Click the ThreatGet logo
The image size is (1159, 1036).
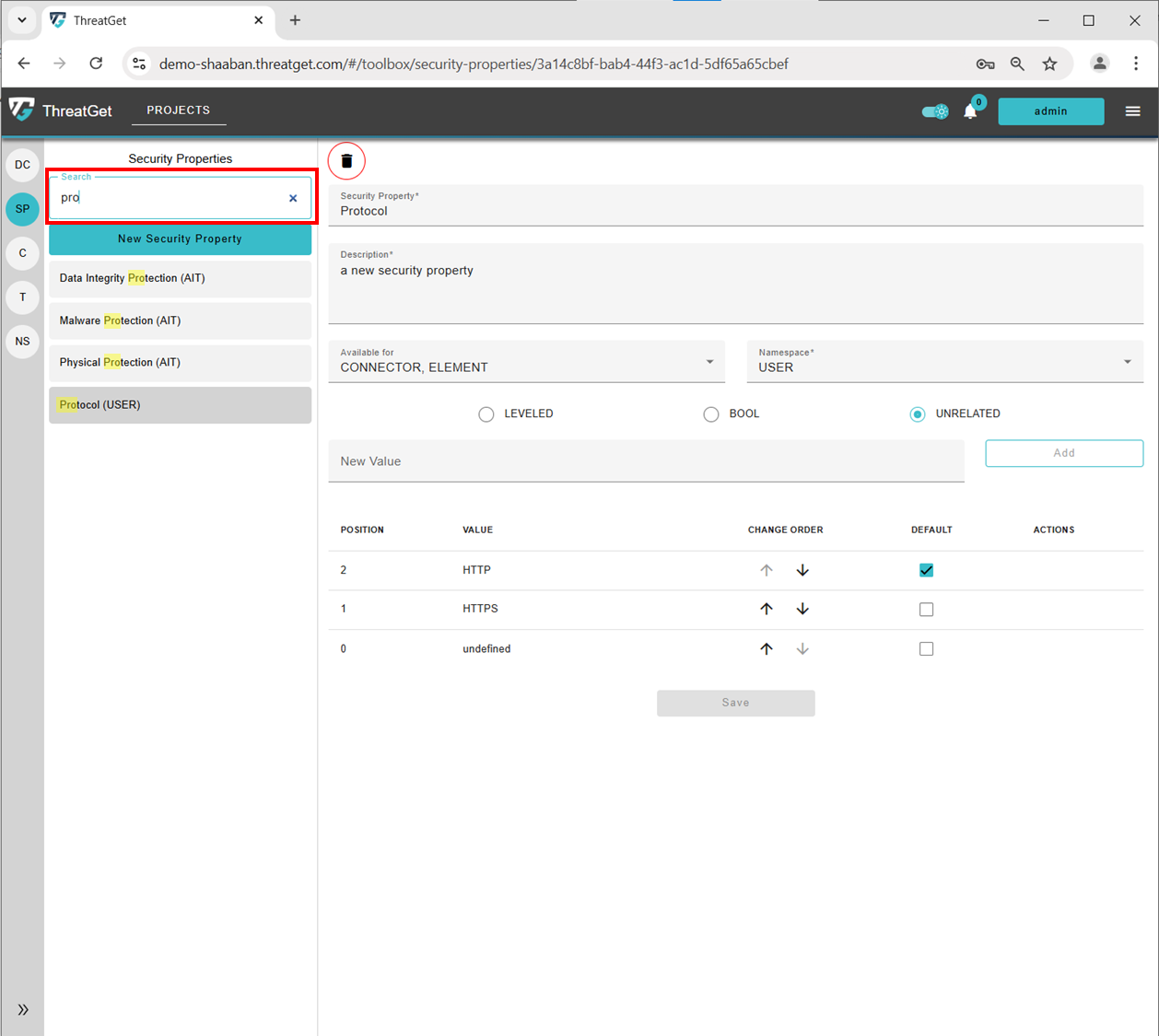(61, 111)
